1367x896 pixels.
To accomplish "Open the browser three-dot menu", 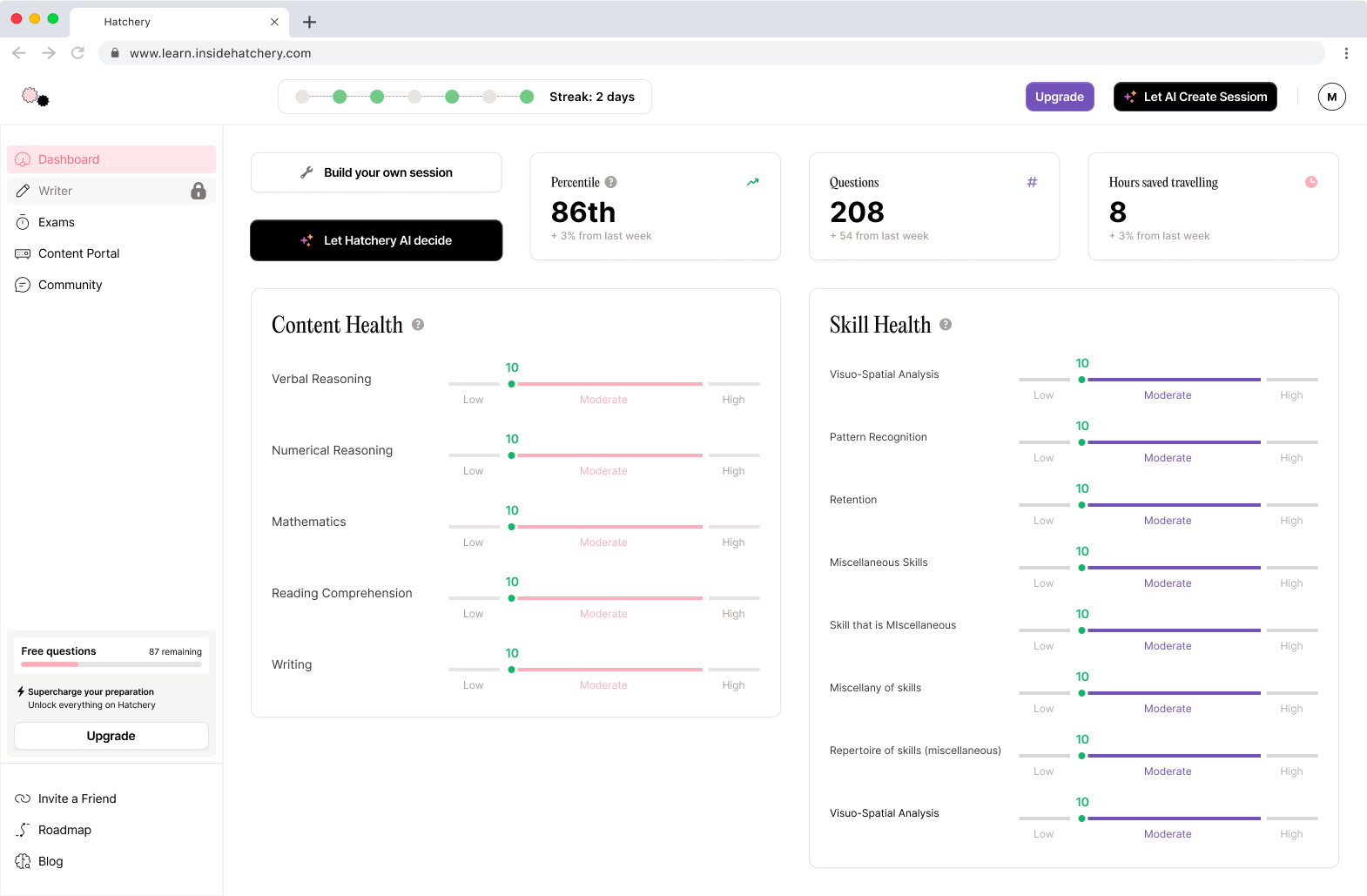I will tap(1346, 53).
